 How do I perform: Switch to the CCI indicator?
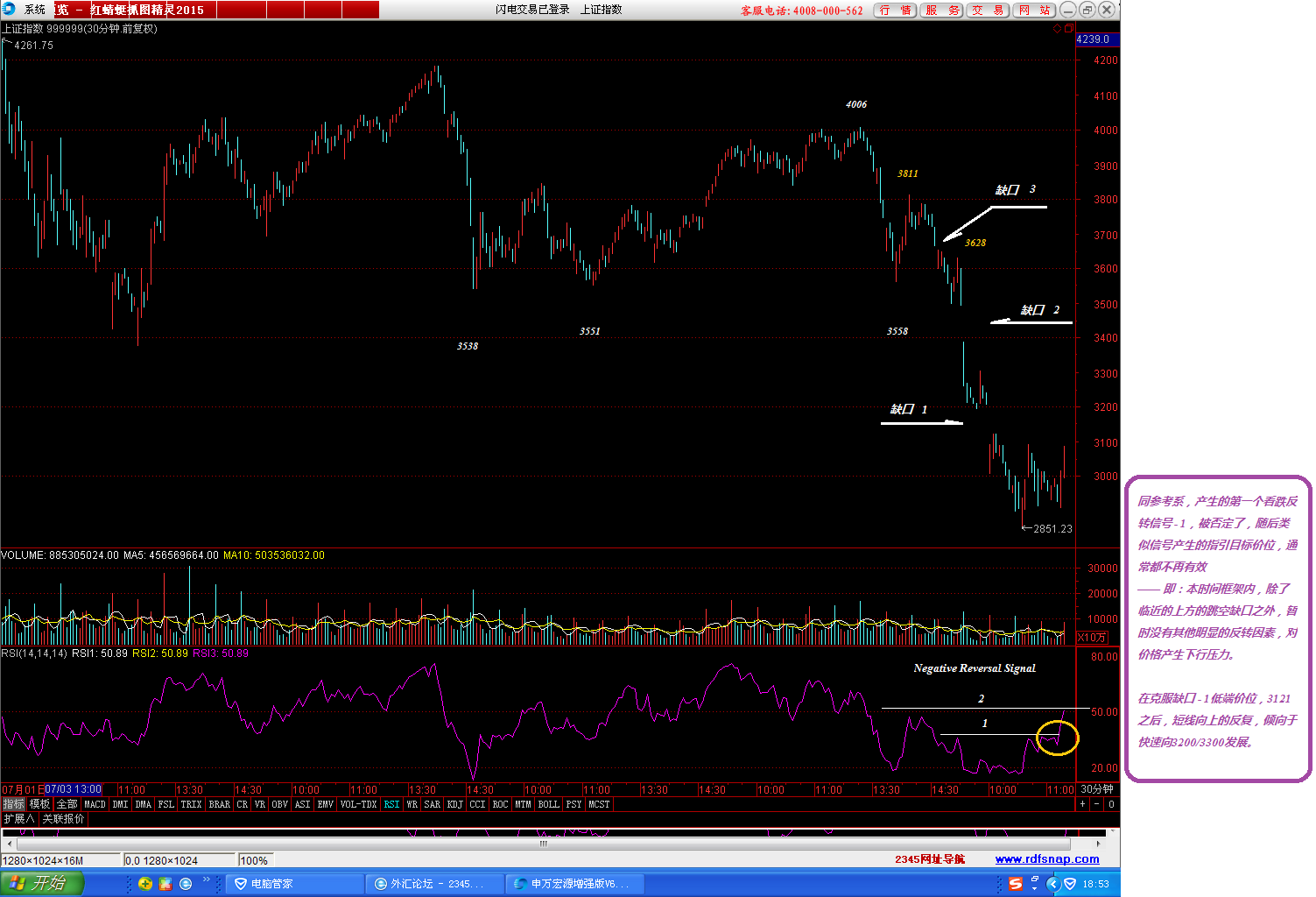coord(477,804)
